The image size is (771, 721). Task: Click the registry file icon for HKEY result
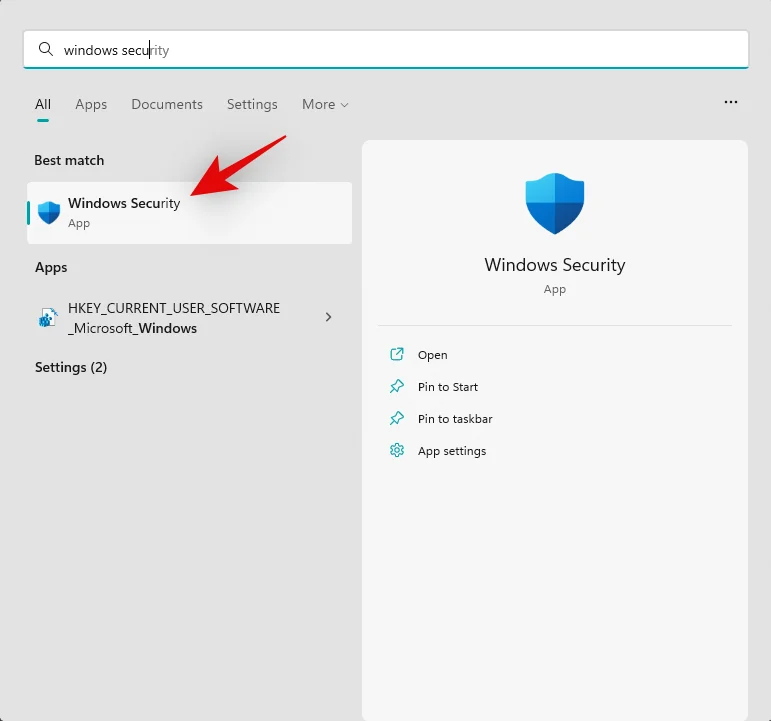(x=48, y=318)
